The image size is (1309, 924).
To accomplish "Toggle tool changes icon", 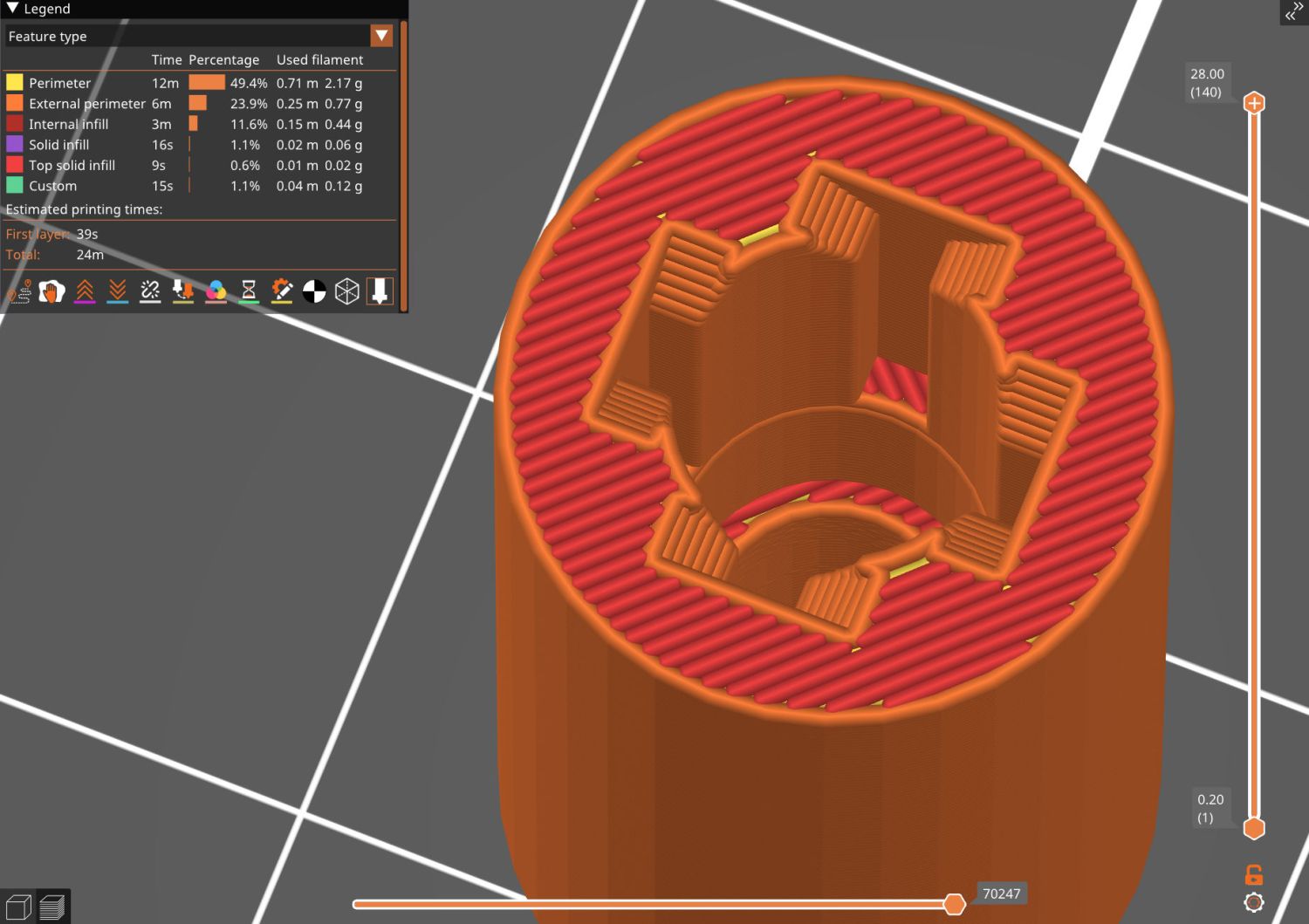I will [x=183, y=291].
